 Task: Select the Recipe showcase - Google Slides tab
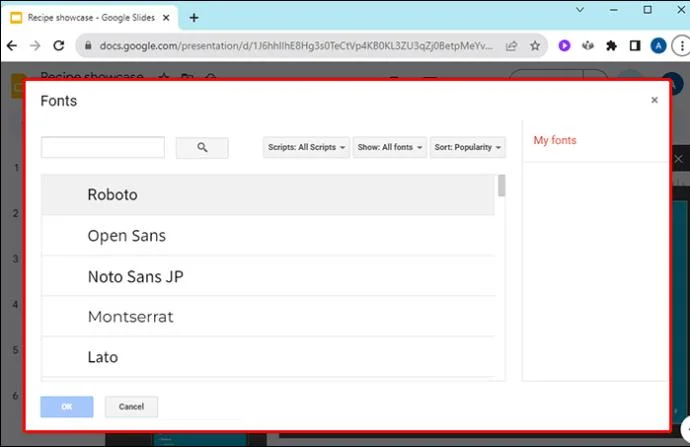(x=91, y=18)
